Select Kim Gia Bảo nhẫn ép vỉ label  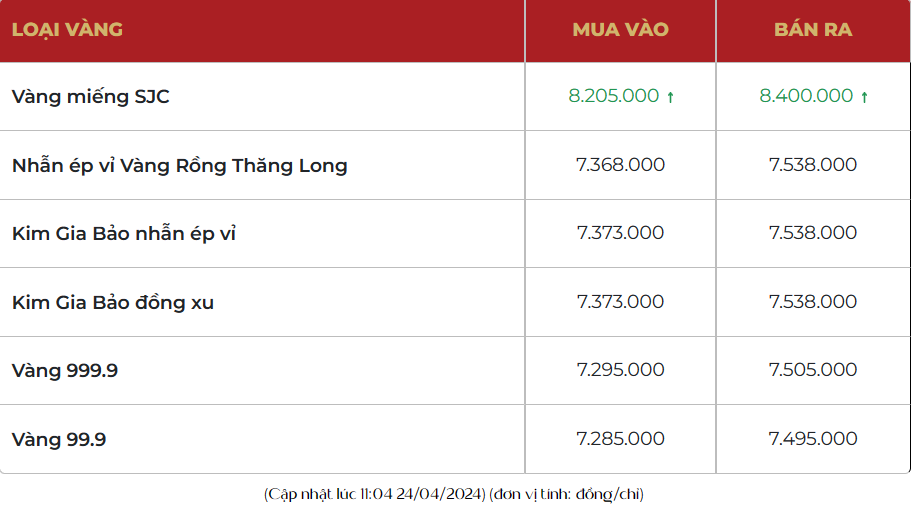(124, 233)
